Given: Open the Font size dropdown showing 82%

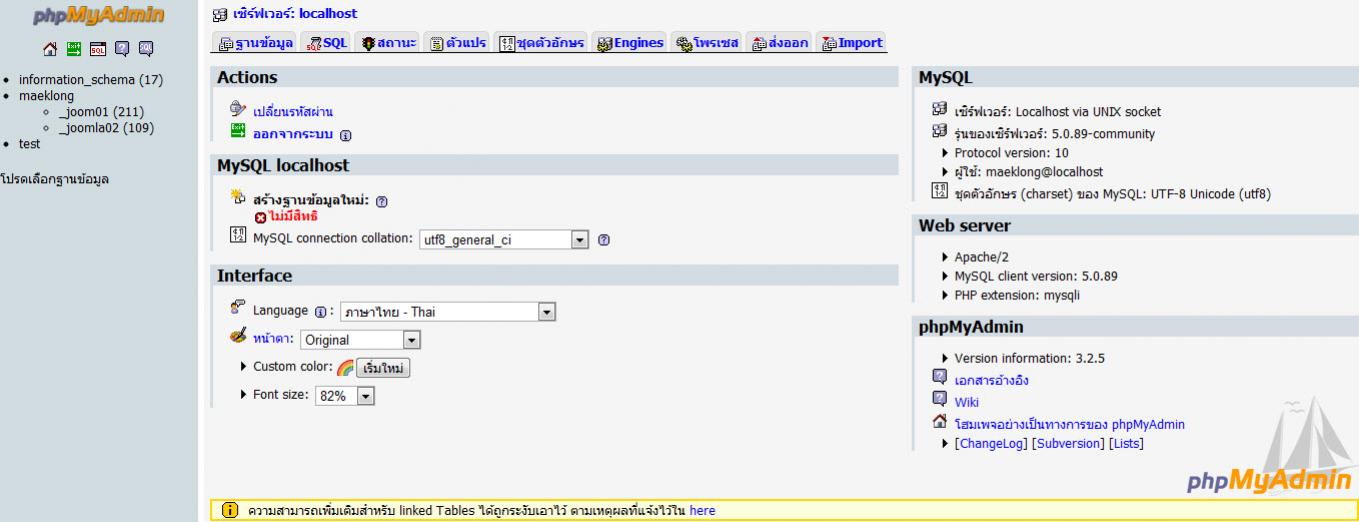Looking at the screenshot, I should tap(345, 396).
